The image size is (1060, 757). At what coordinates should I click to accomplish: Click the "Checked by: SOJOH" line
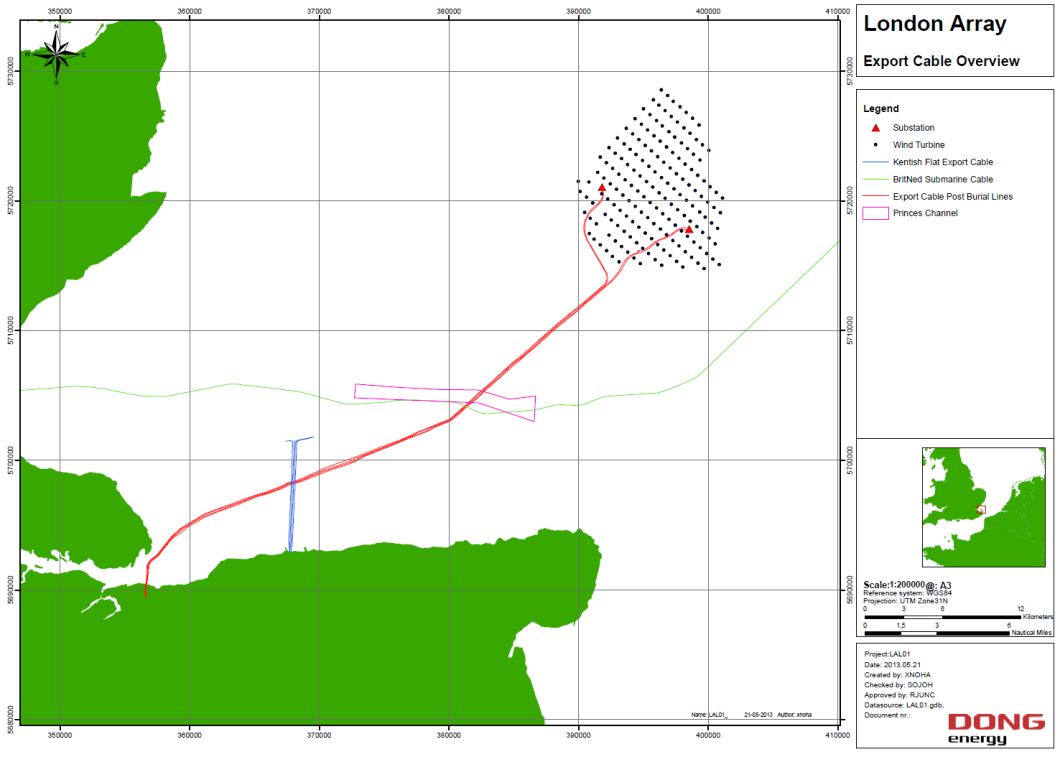(x=898, y=685)
